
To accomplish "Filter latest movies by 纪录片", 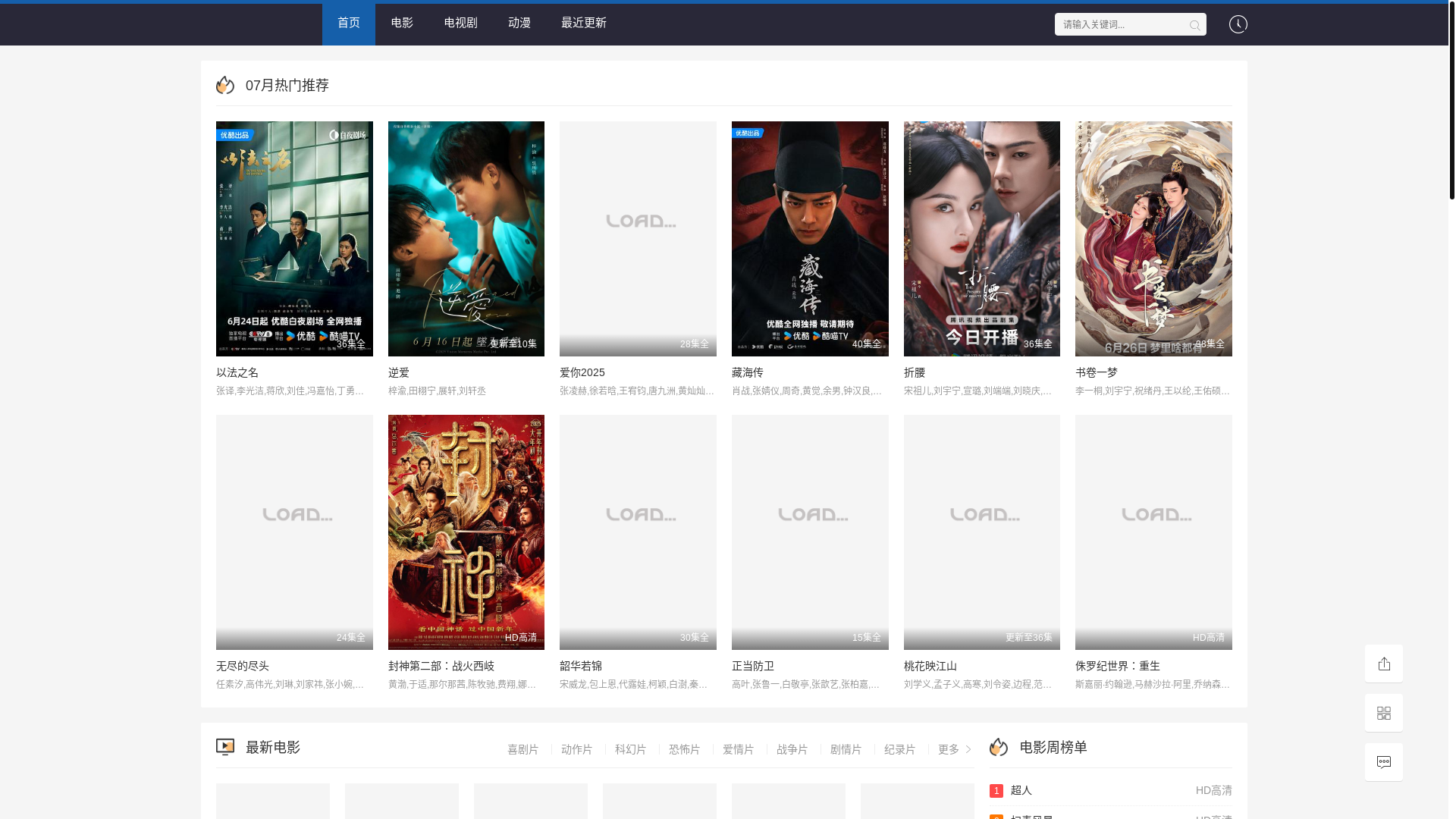I will tap(900, 749).
